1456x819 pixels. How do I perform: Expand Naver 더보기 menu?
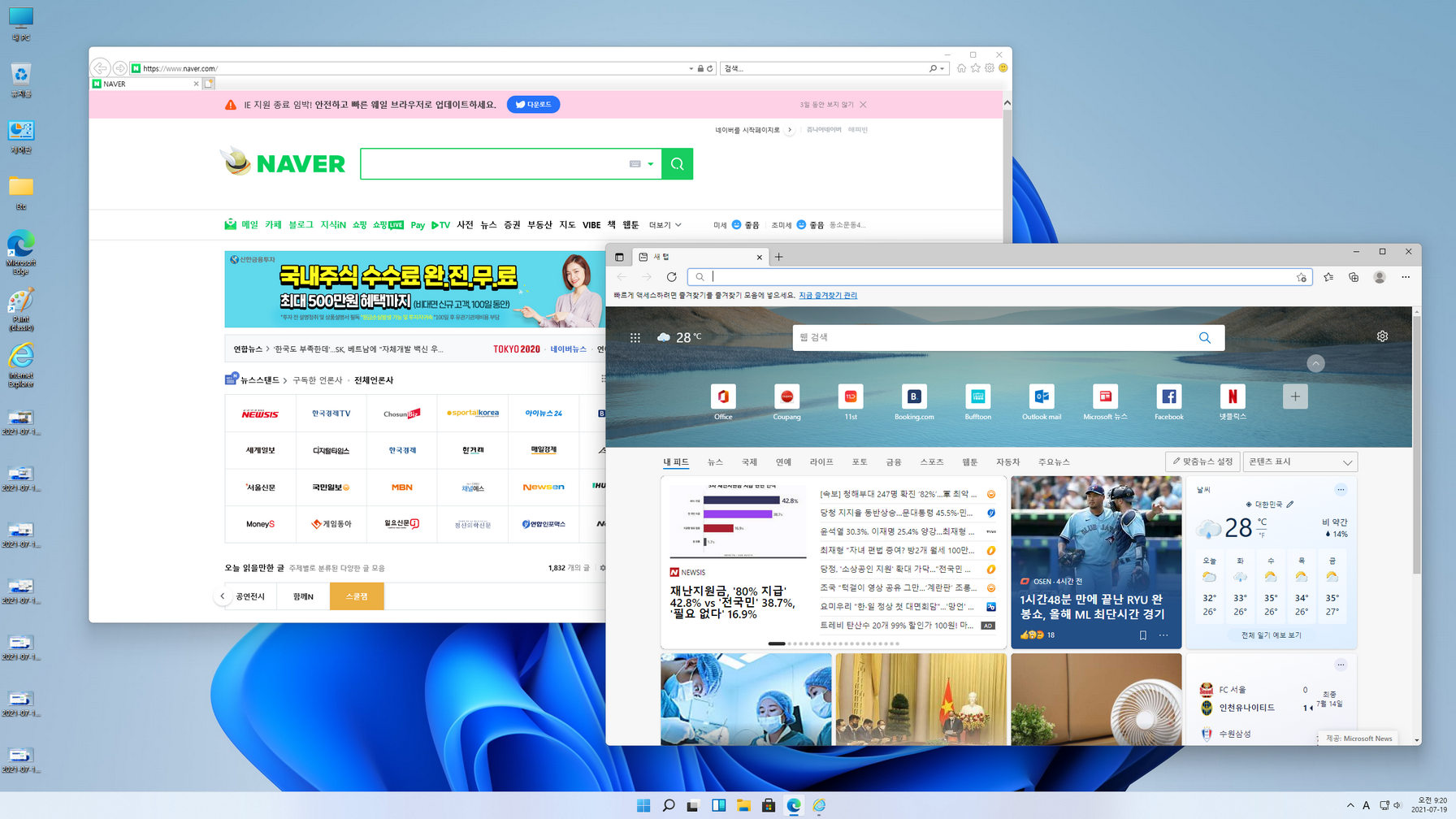665,225
